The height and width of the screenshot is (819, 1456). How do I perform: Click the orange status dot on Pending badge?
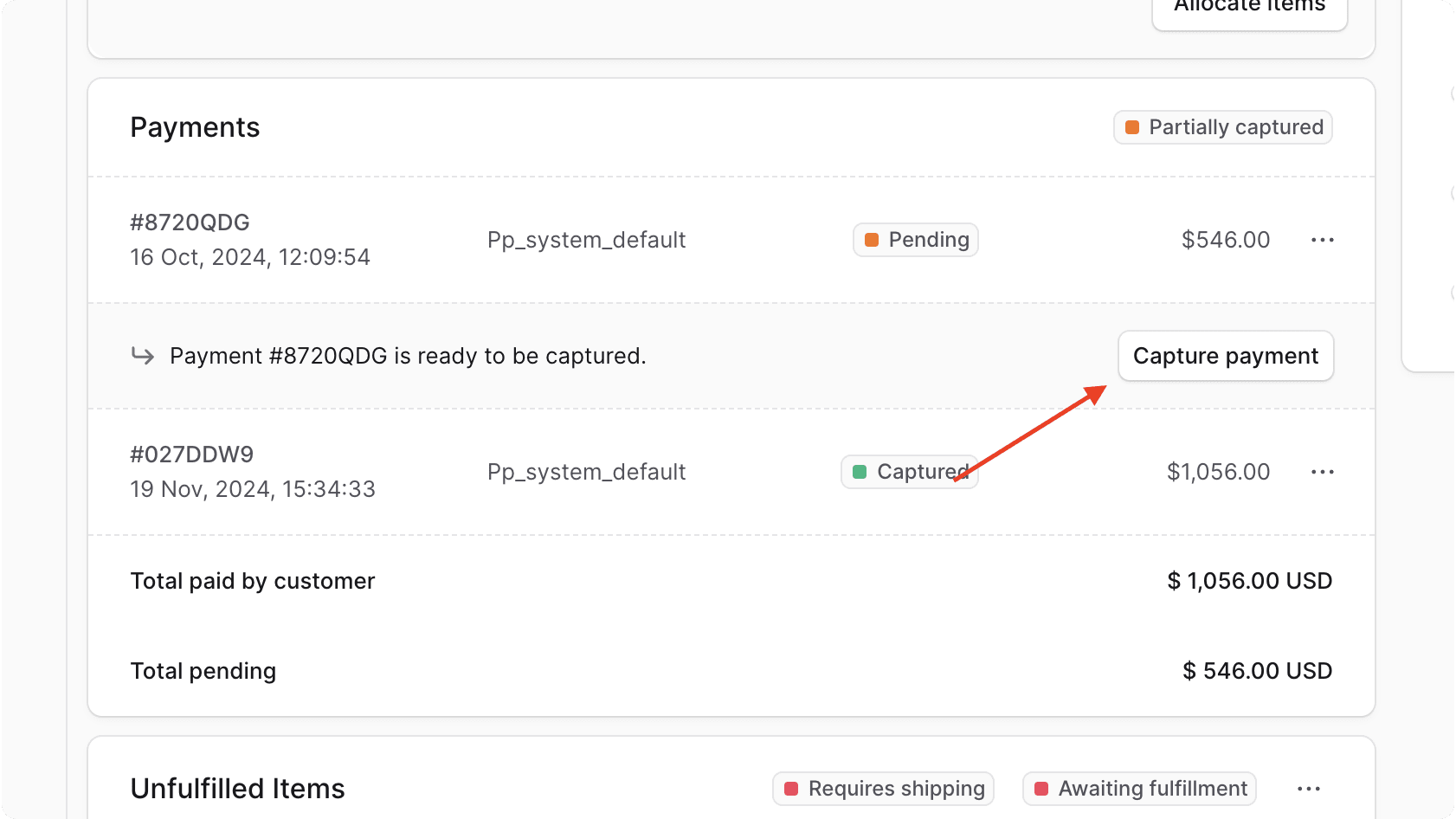pyautogui.click(x=872, y=240)
